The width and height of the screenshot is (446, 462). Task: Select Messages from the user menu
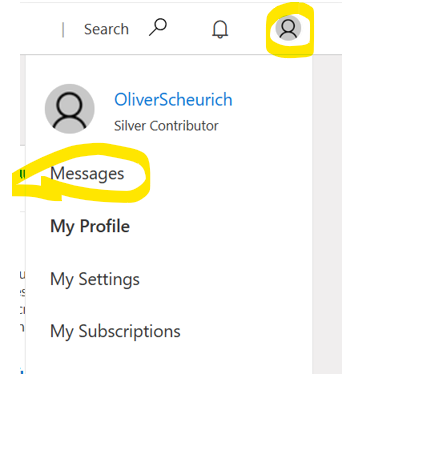click(87, 174)
